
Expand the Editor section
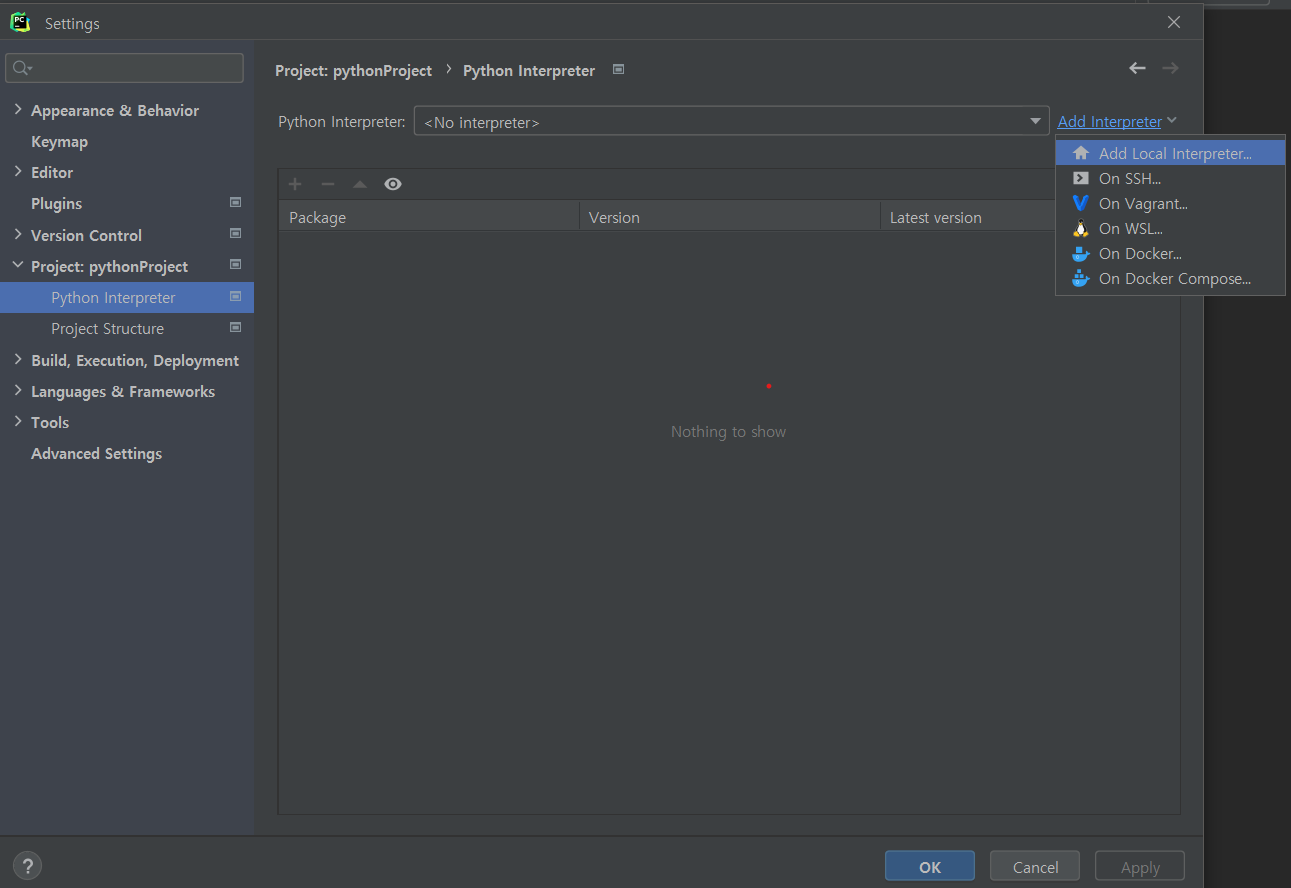pos(18,172)
